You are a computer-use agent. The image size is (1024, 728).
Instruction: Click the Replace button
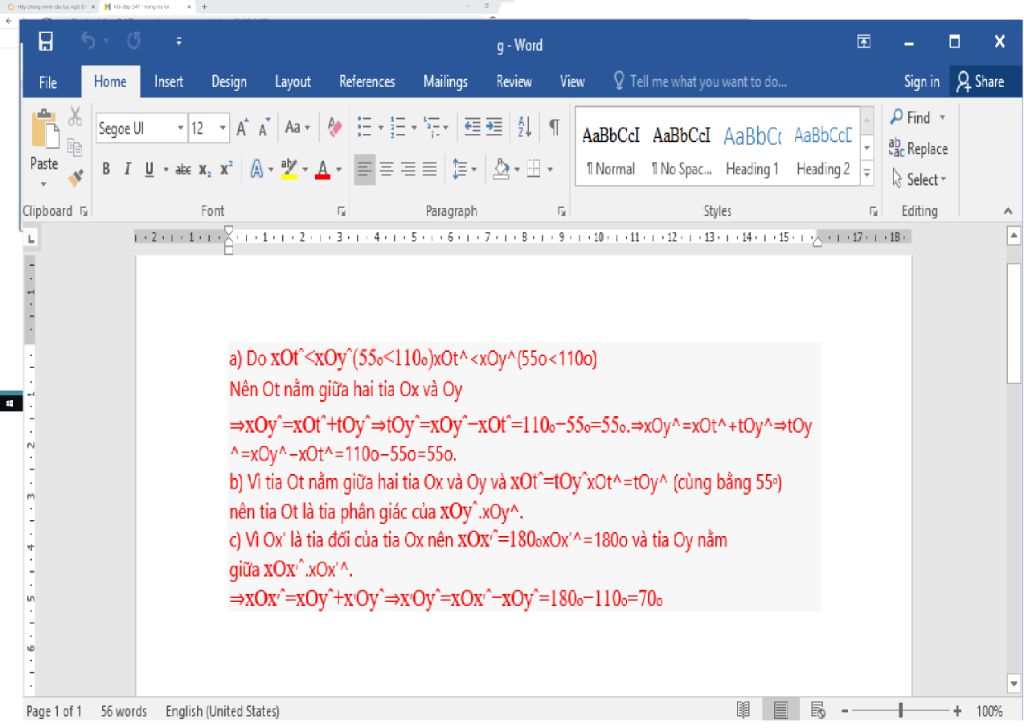pyautogui.click(x=918, y=149)
